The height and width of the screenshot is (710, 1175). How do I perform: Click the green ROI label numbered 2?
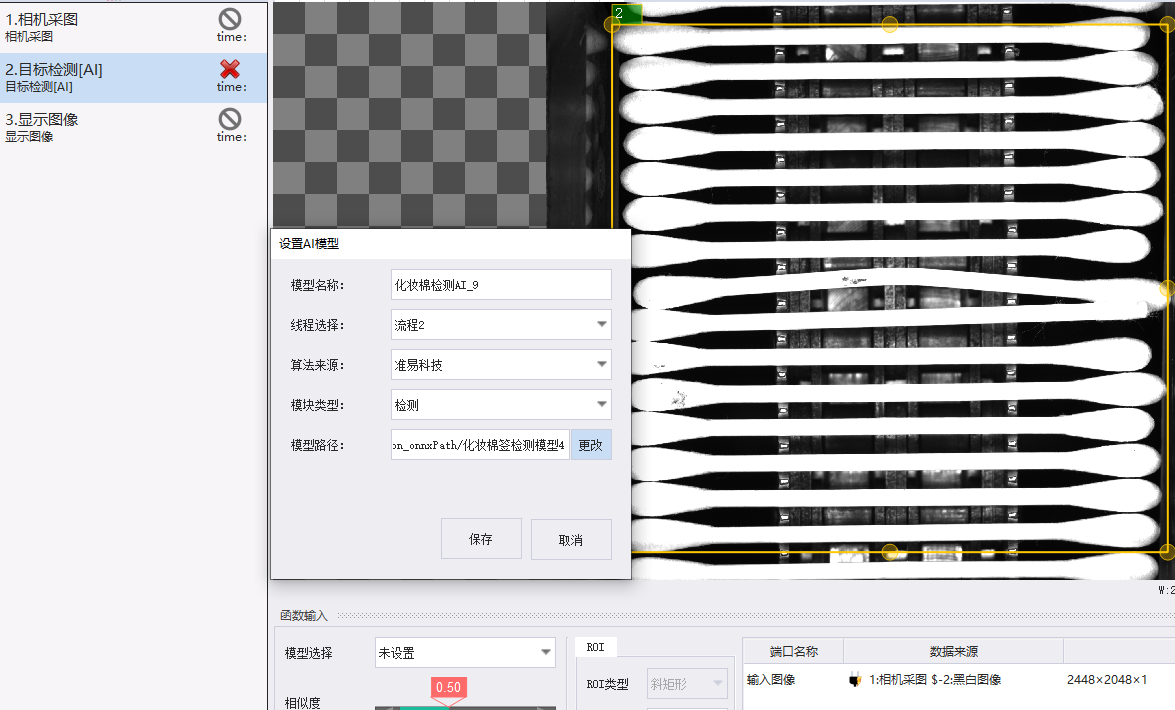(x=626, y=13)
